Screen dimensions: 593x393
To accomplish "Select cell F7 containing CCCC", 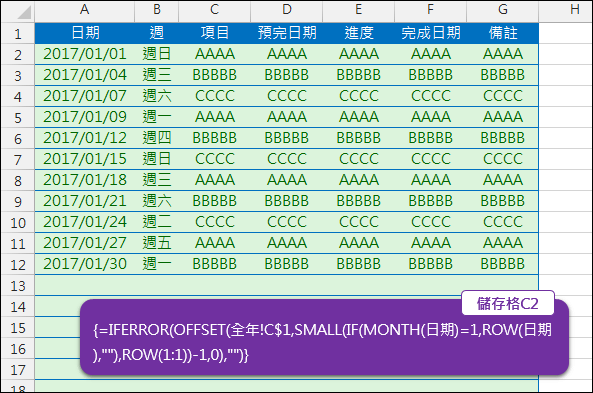I will 430,159.
